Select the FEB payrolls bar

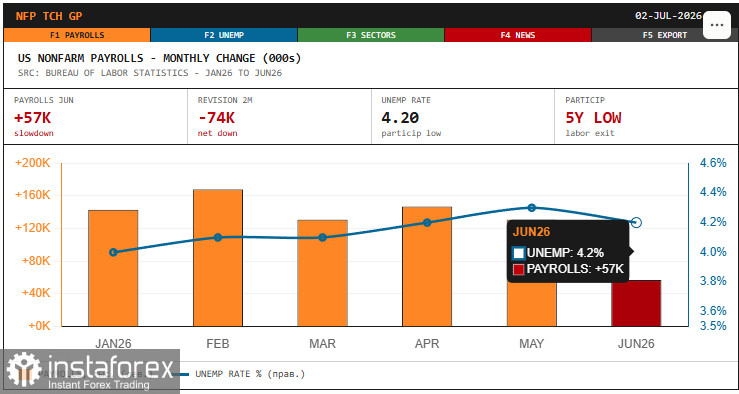[x=218, y=258]
